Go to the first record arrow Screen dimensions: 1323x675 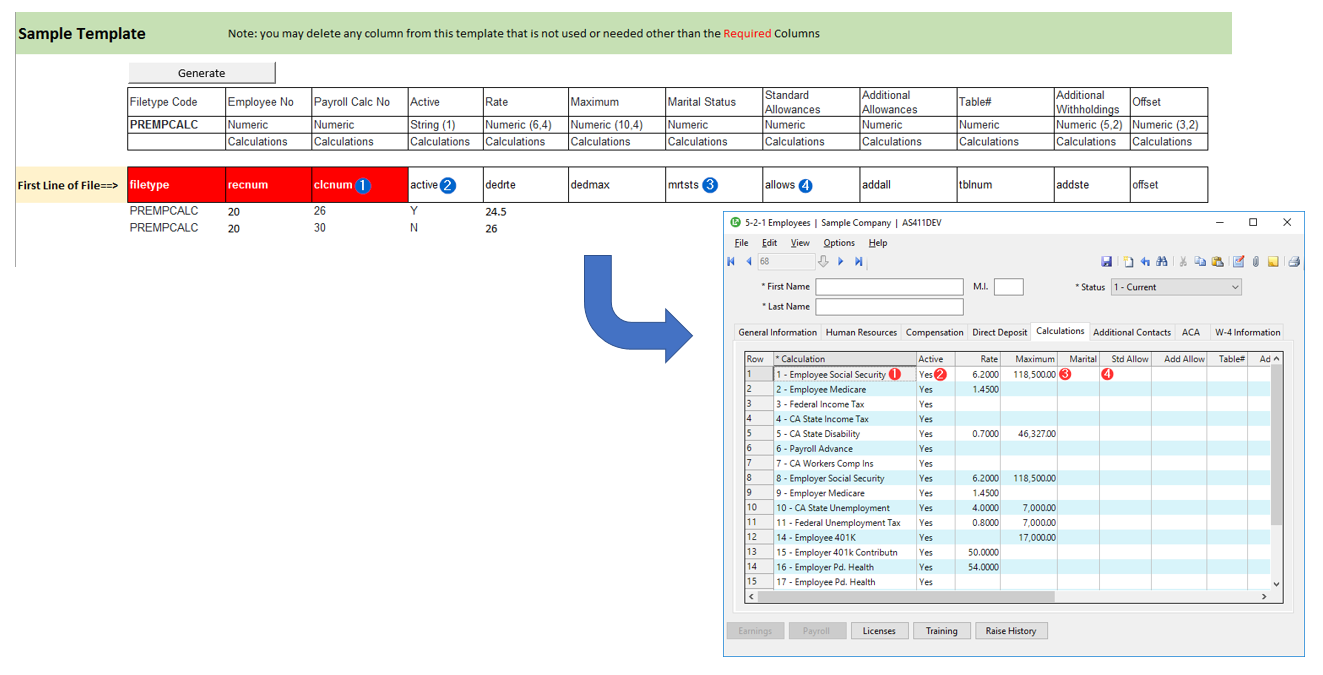pyautogui.click(x=733, y=262)
